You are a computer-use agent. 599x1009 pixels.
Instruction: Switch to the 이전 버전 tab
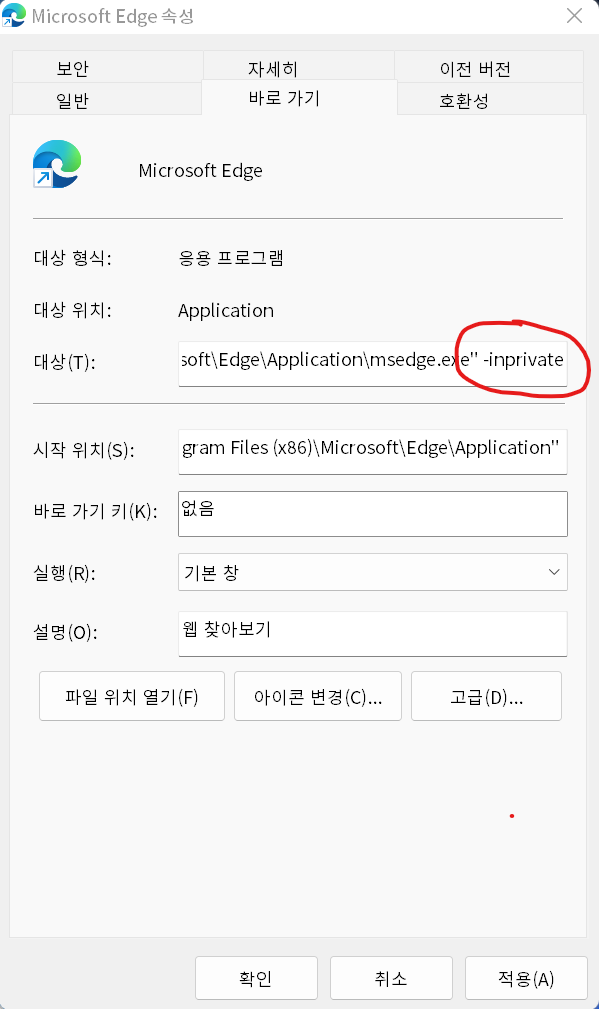[x=489, y=67]
